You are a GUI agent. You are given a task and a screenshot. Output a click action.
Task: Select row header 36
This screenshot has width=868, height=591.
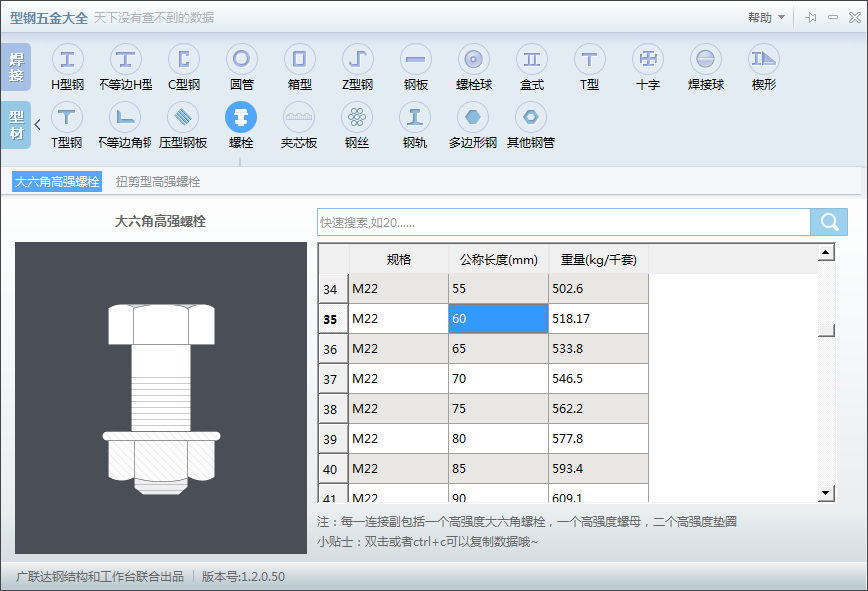click(x=333, y=349)
